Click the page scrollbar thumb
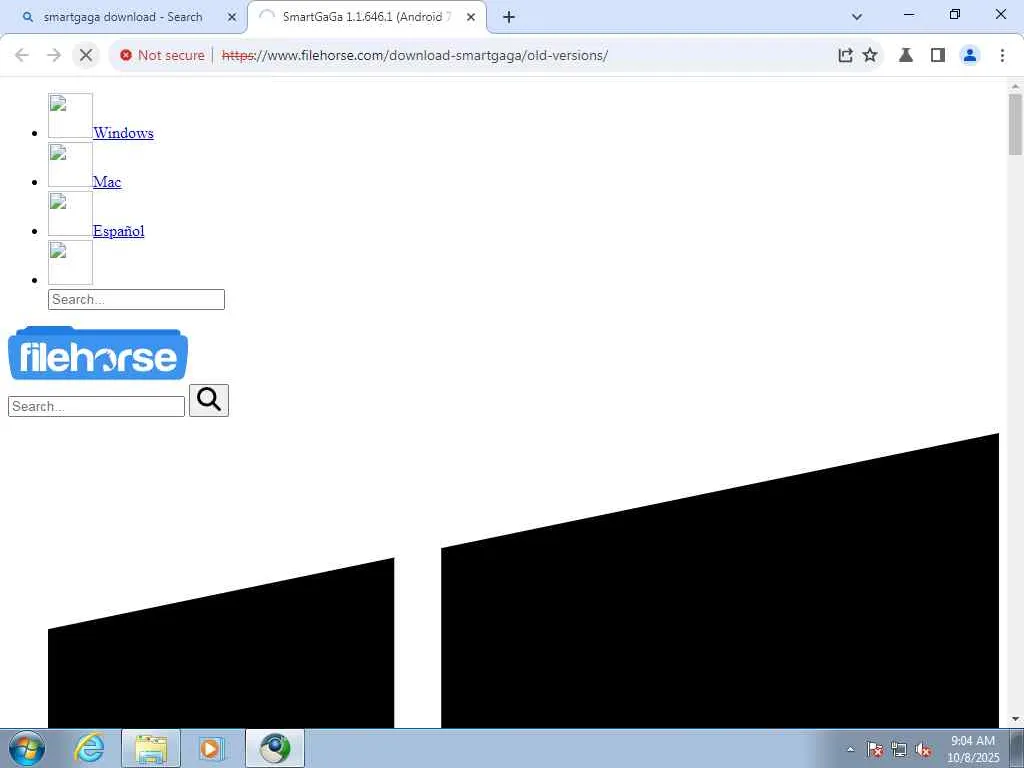 (1015, 124)
